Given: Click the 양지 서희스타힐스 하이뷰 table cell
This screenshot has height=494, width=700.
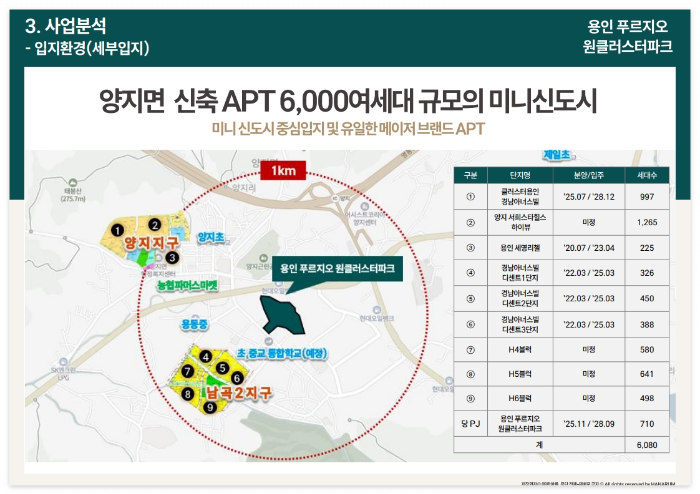Looking at the screenshot, I should [520, 222].
